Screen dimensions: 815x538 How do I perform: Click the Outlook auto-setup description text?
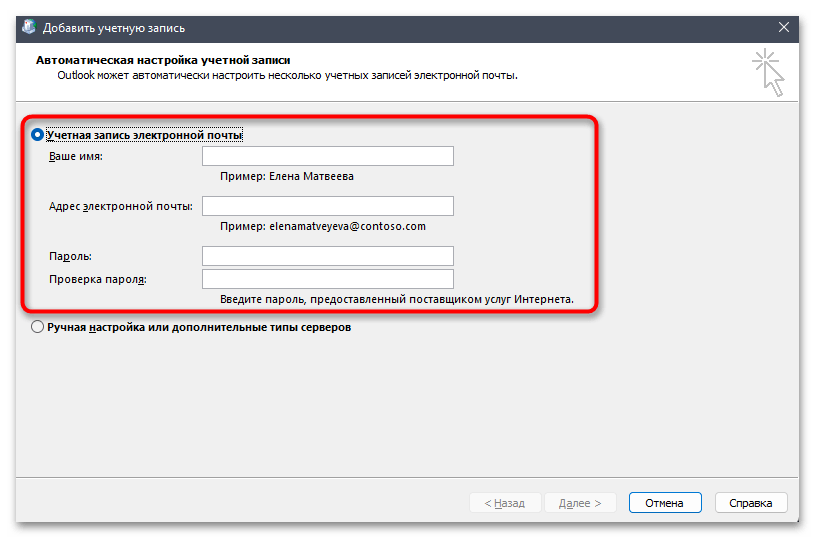287,75
